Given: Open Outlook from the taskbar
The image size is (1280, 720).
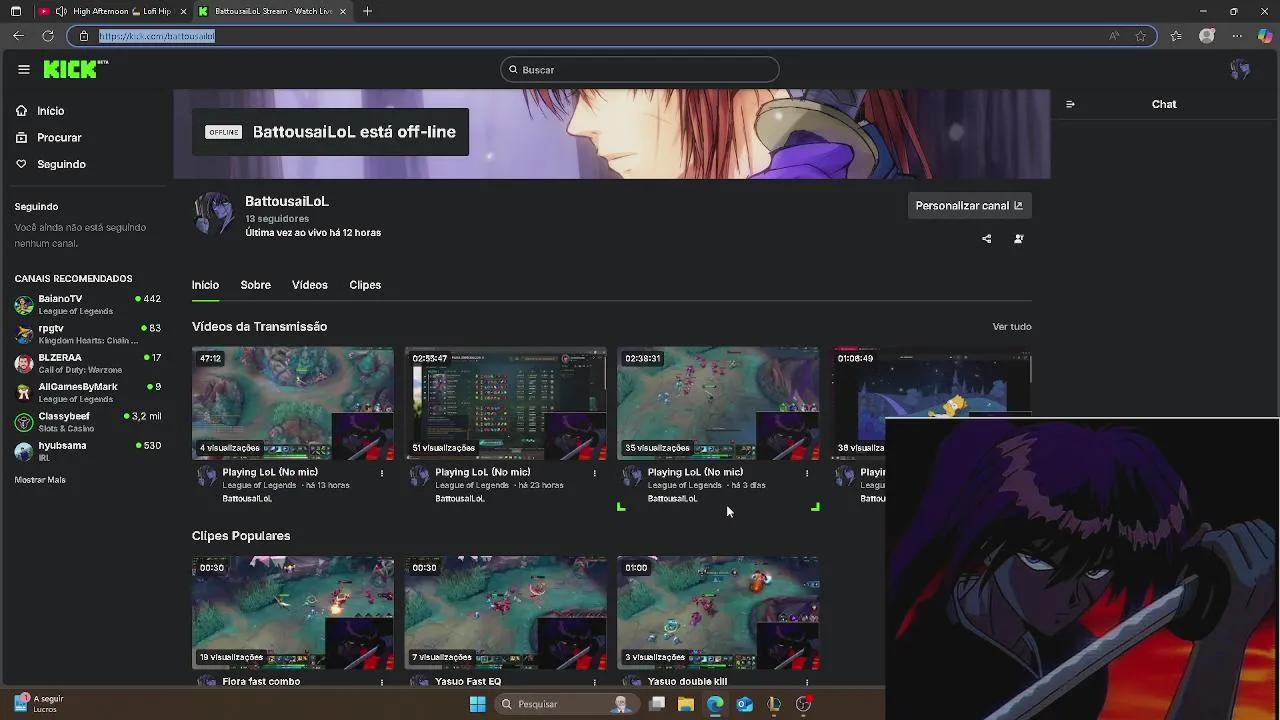Looking at the screenshot, I should tap(745, 704).
